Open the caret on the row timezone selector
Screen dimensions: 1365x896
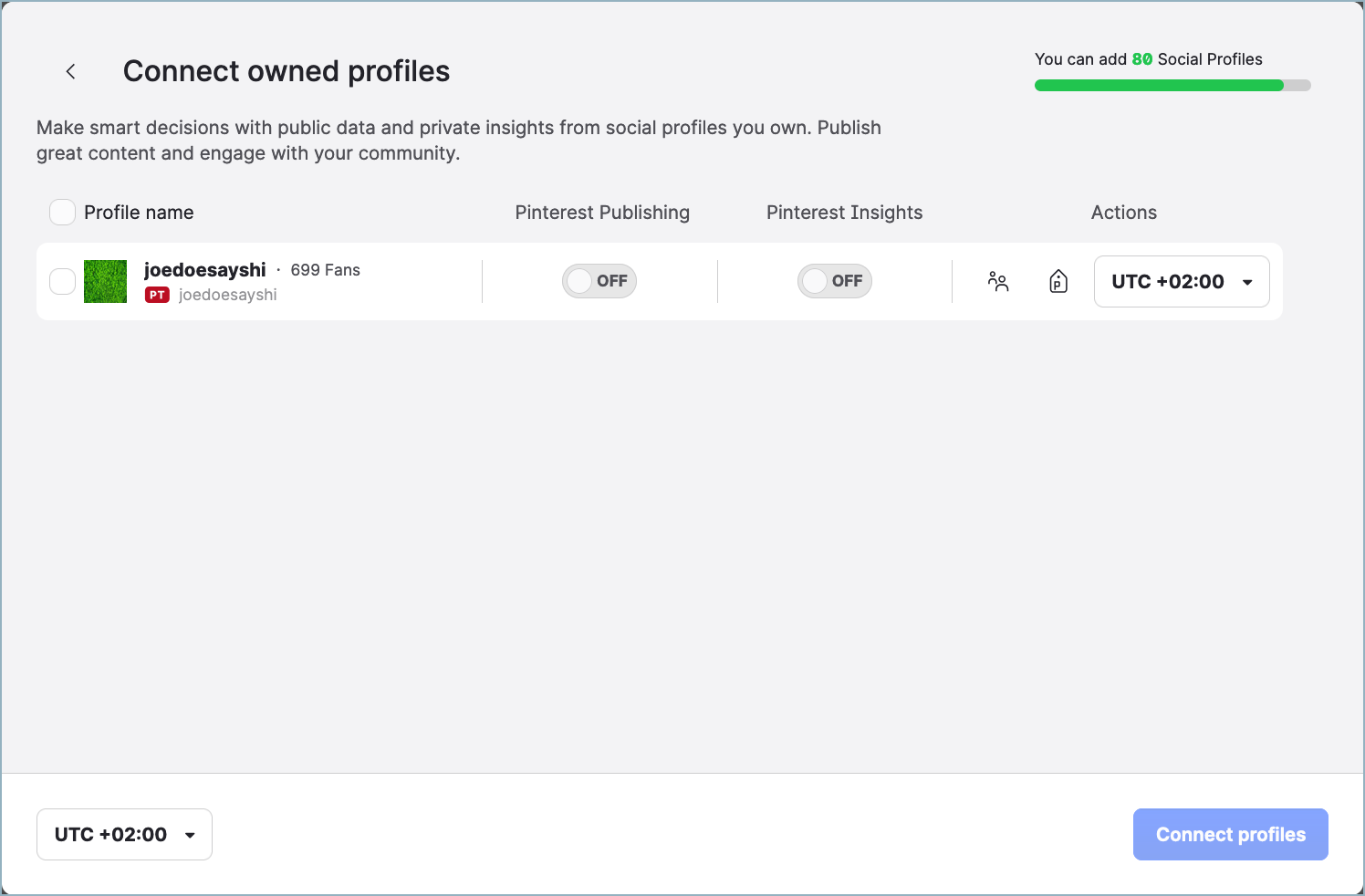tap(1247, 282)
